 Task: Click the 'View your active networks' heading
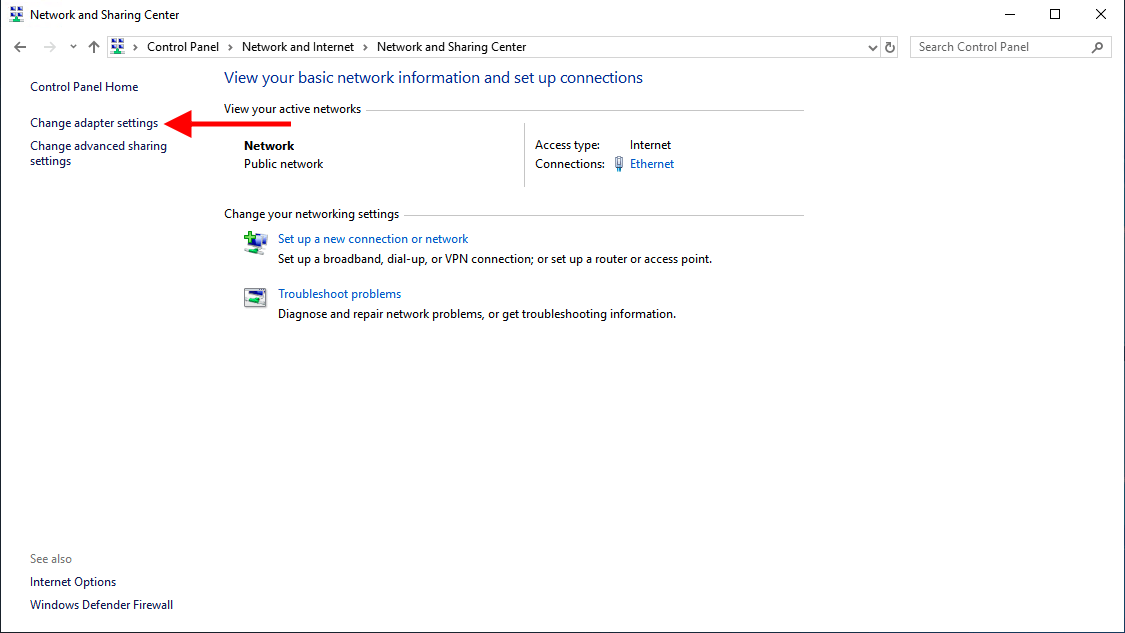[x=292, y=109]
